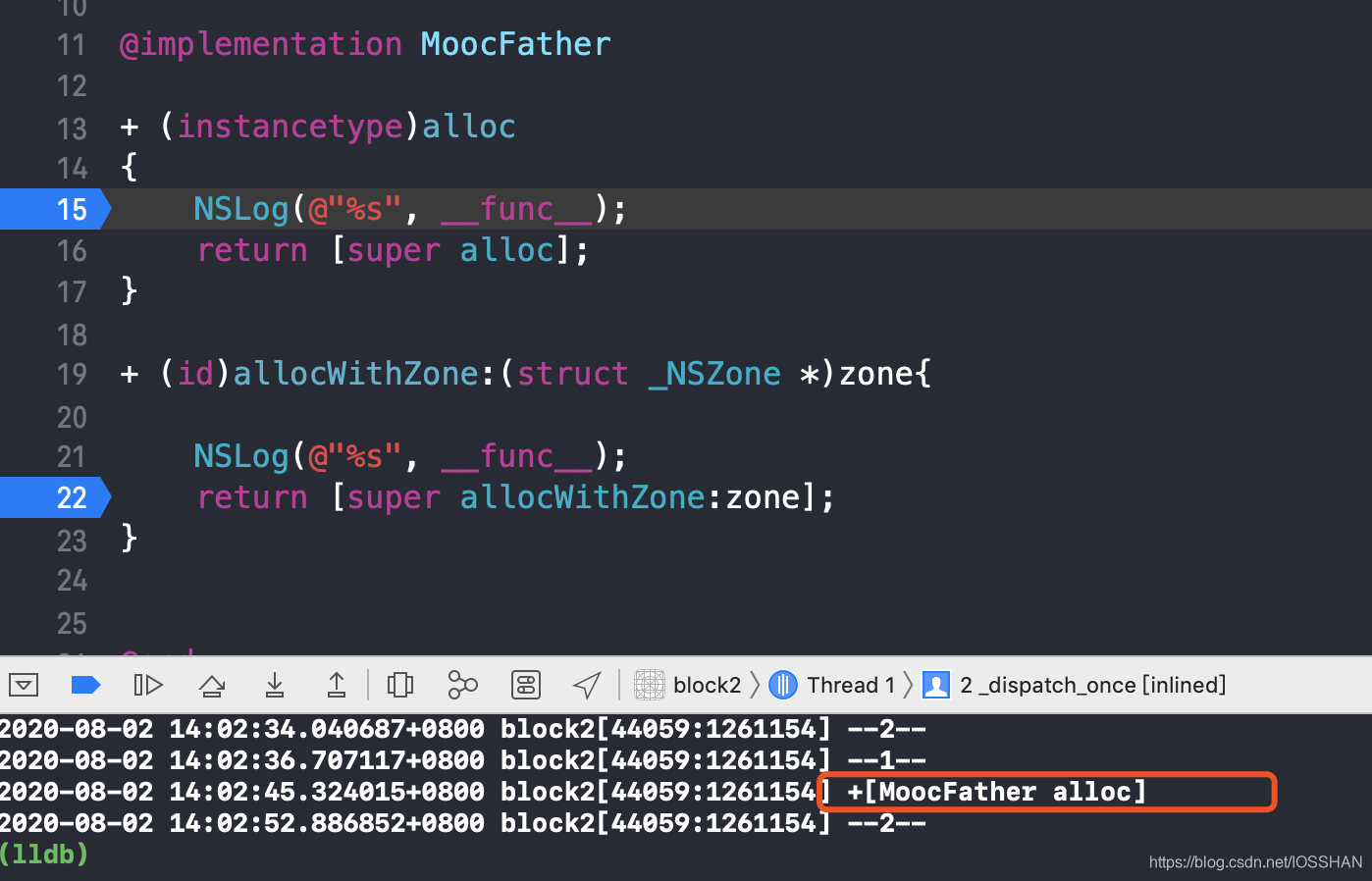Choose Thread 1 in debug jump bar
This screenshot has width=1372, height=881.
[x=832, y=685]
